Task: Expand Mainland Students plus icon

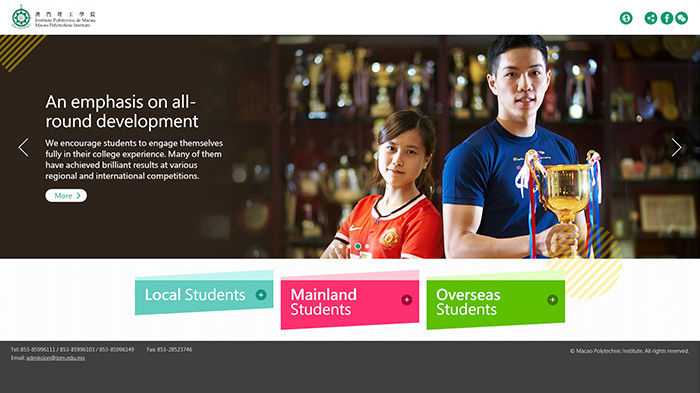Action: tap(406, 300)
